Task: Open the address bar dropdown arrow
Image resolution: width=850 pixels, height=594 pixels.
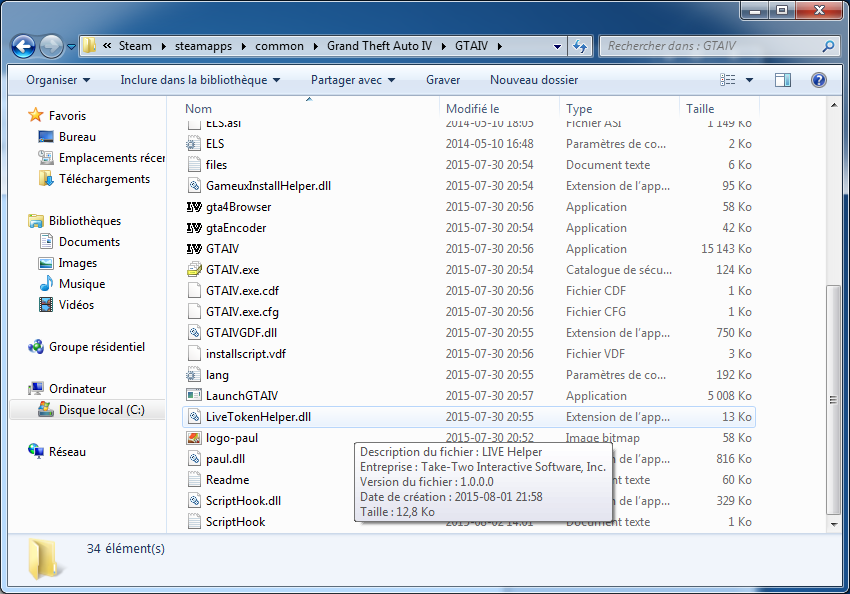Action: pos(556,45)
